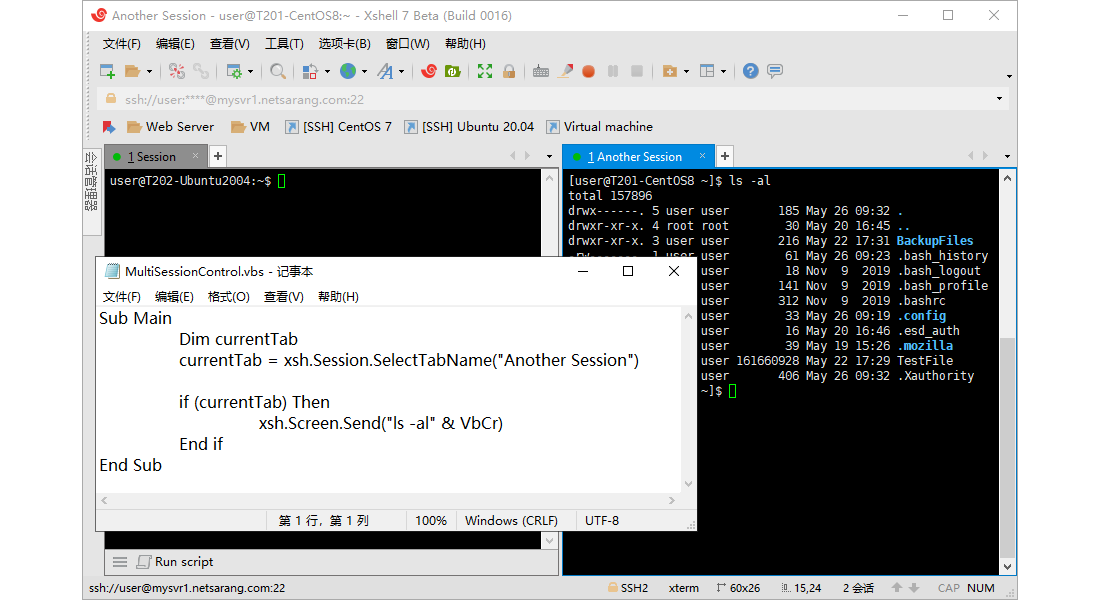Expand the layout icon dropdown arrow
The width and height of the screenshot is (1100, 600).
[723, 72]
